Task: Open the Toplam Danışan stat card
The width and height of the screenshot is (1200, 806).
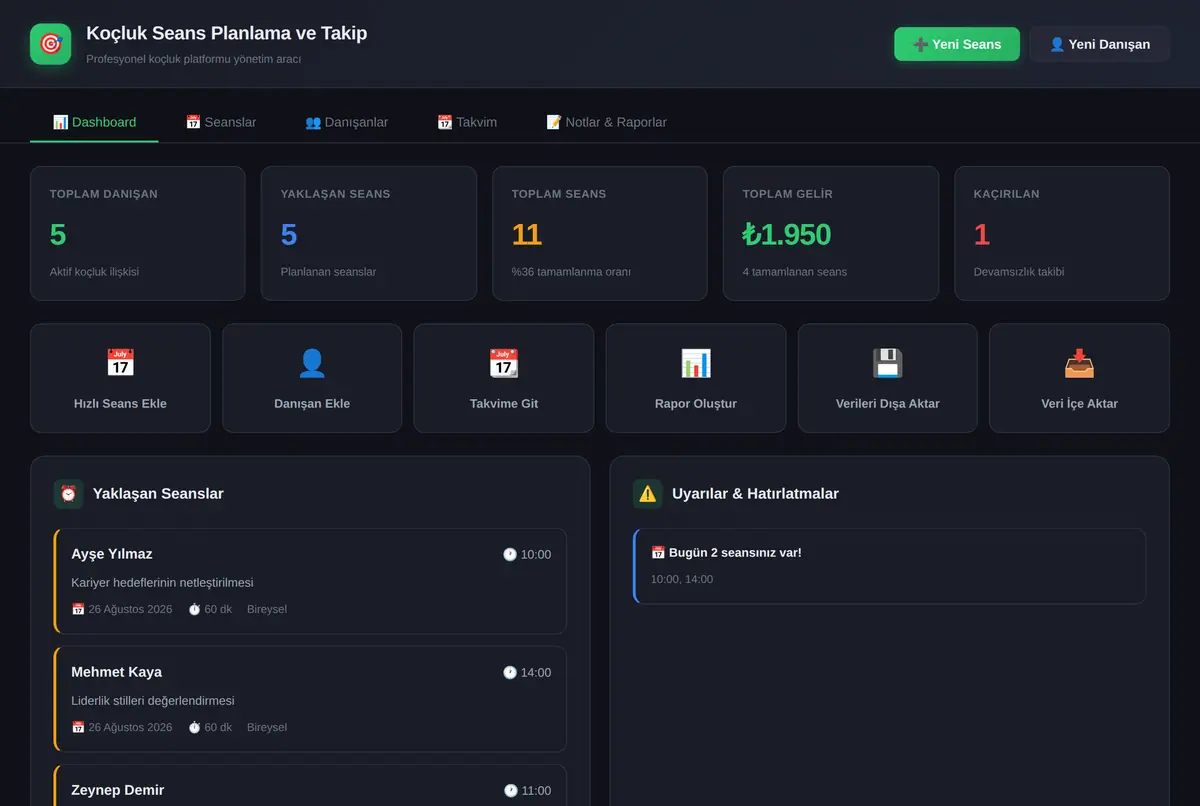Action: coord(138,233)
